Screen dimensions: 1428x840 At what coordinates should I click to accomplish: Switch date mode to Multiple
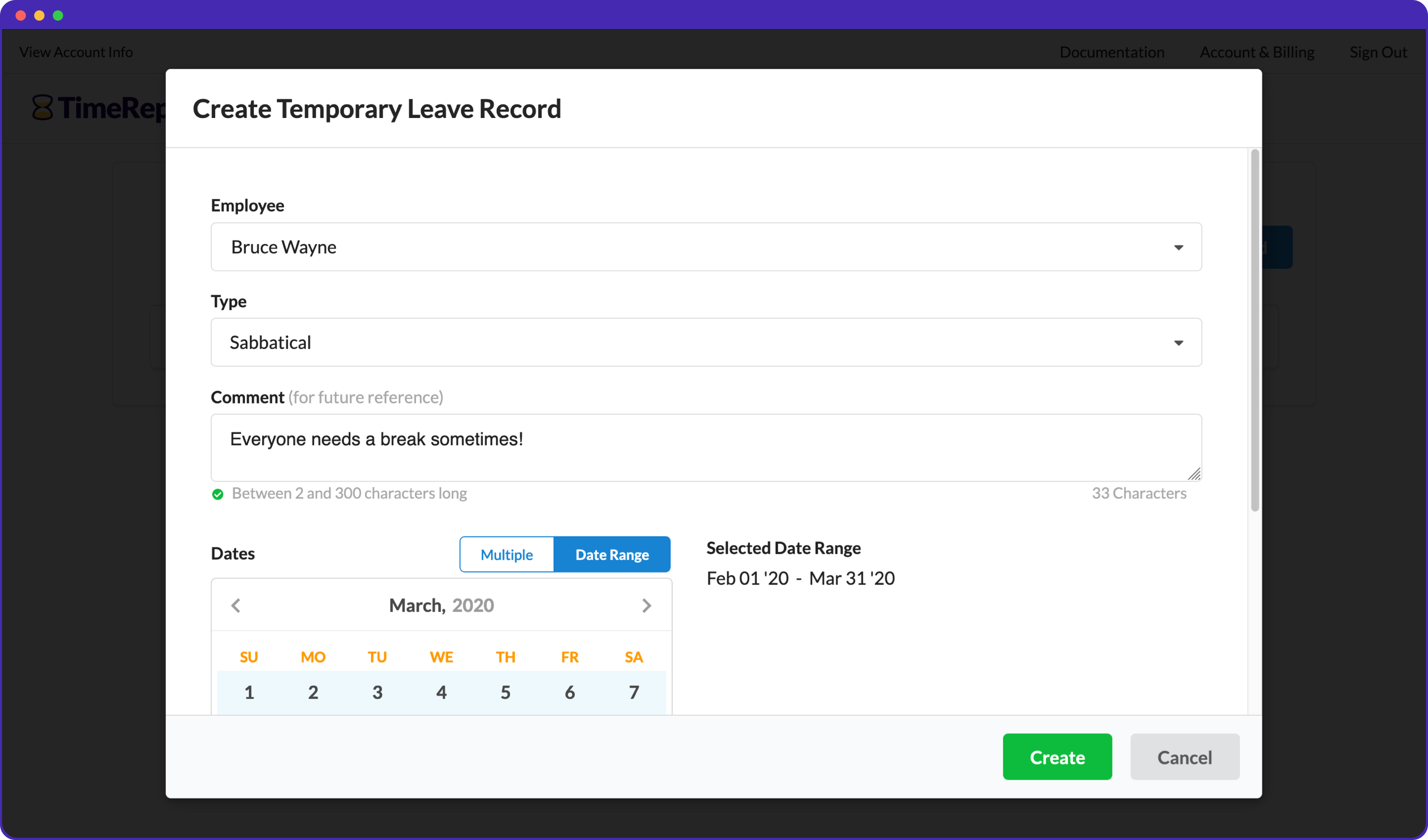point(507,554)
